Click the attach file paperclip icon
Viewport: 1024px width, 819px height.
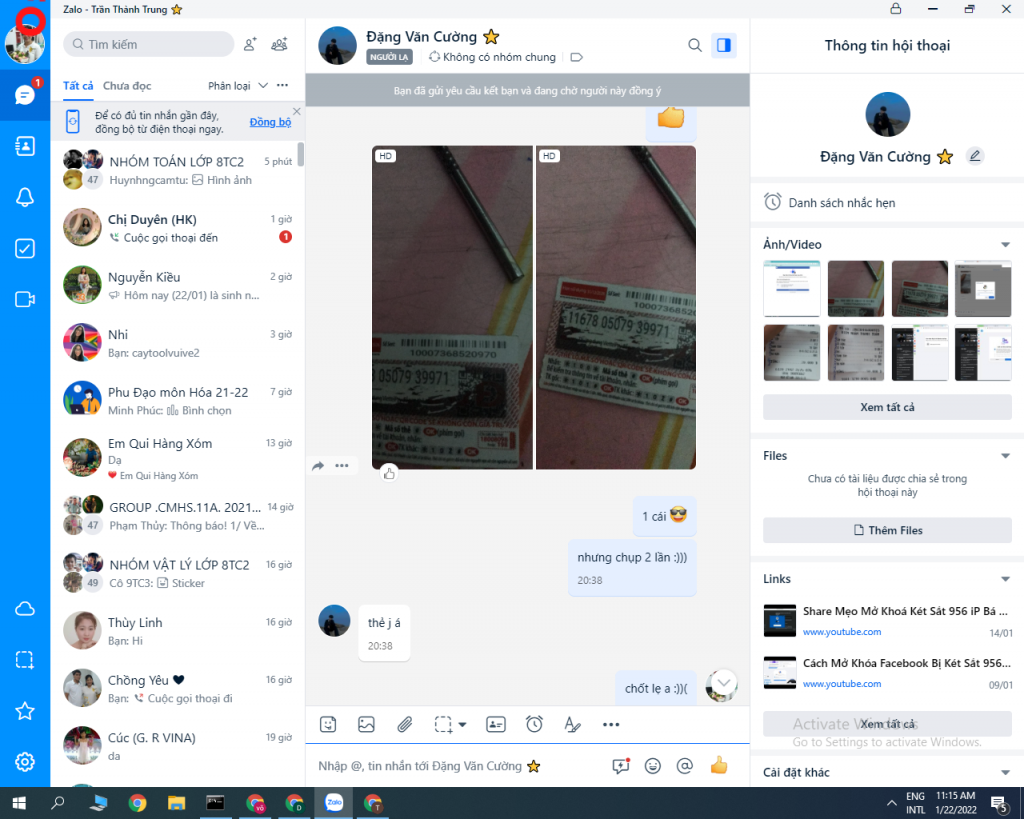[405, 724]
